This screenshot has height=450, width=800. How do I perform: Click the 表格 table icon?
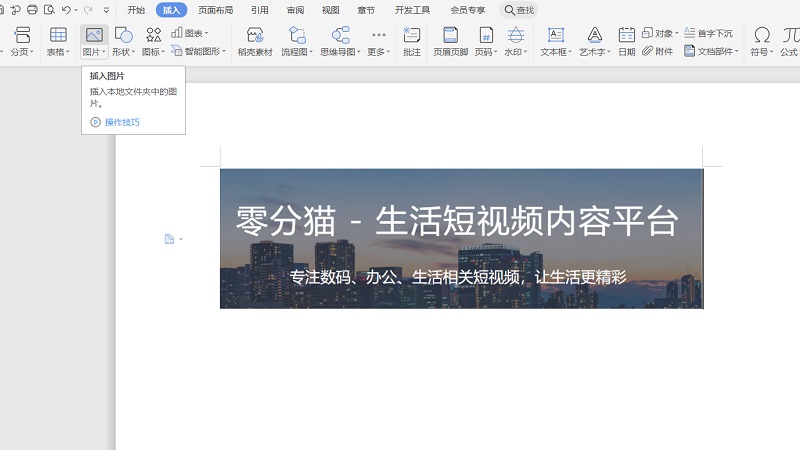tap(58, 35)
